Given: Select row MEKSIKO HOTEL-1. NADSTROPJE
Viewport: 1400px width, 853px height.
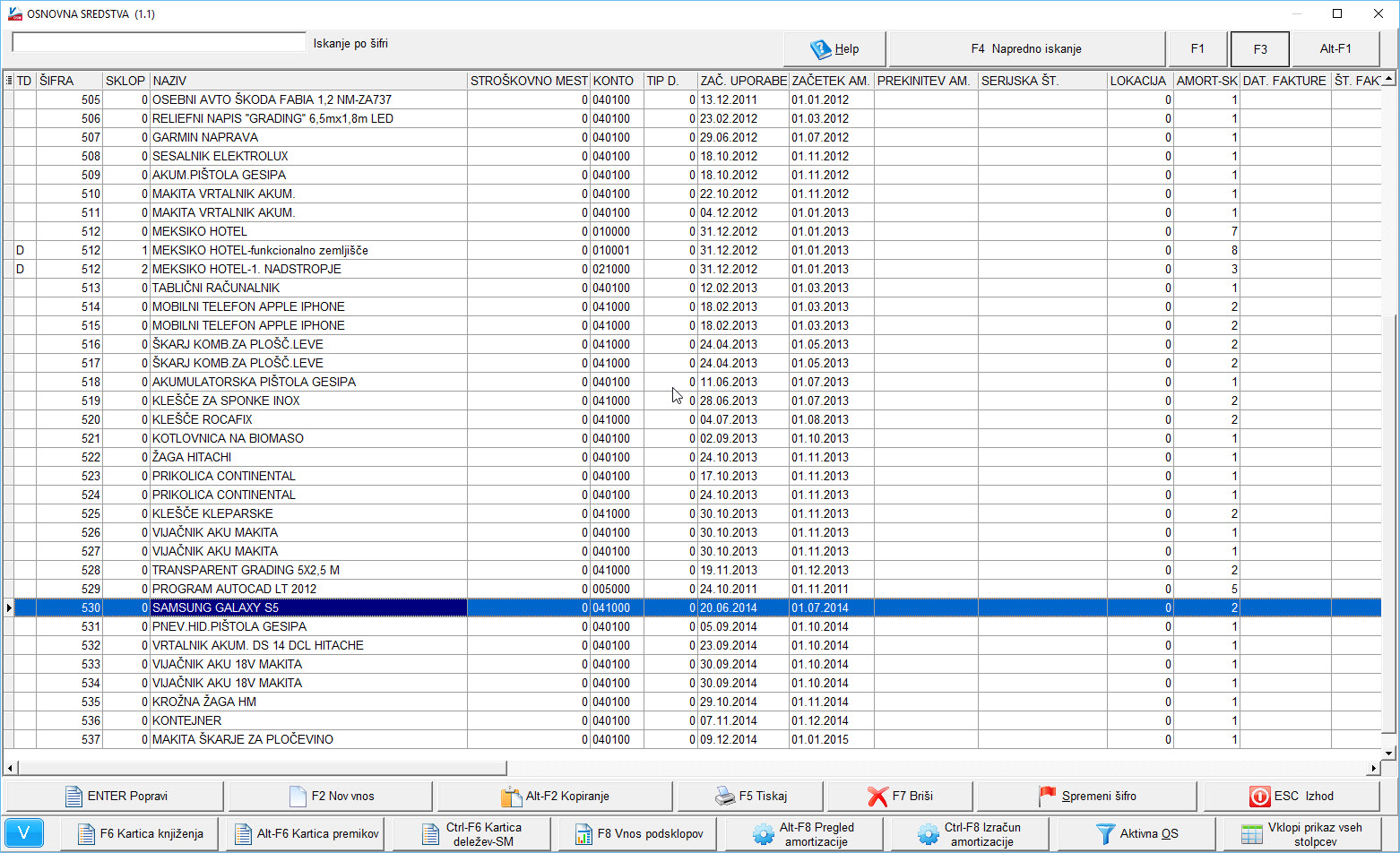Looking at the screenshot, I should (692, 269).
